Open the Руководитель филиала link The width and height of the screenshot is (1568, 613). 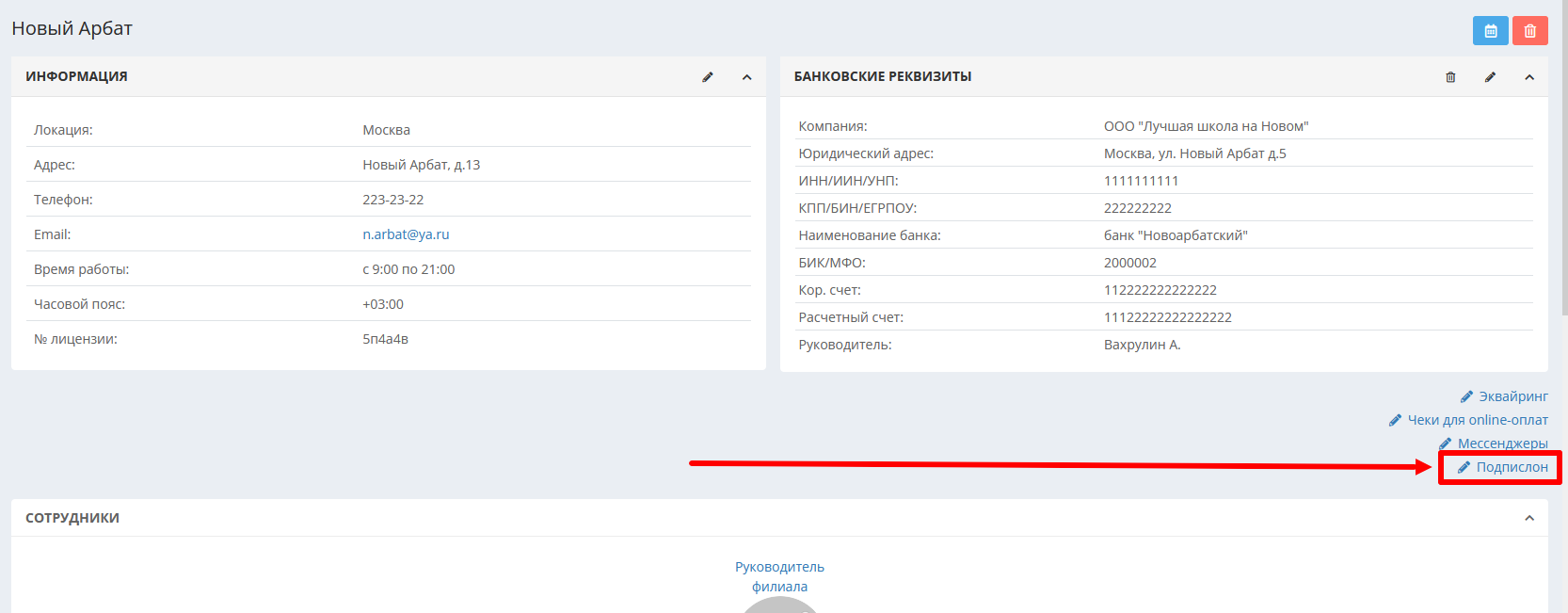pos(779,576)
